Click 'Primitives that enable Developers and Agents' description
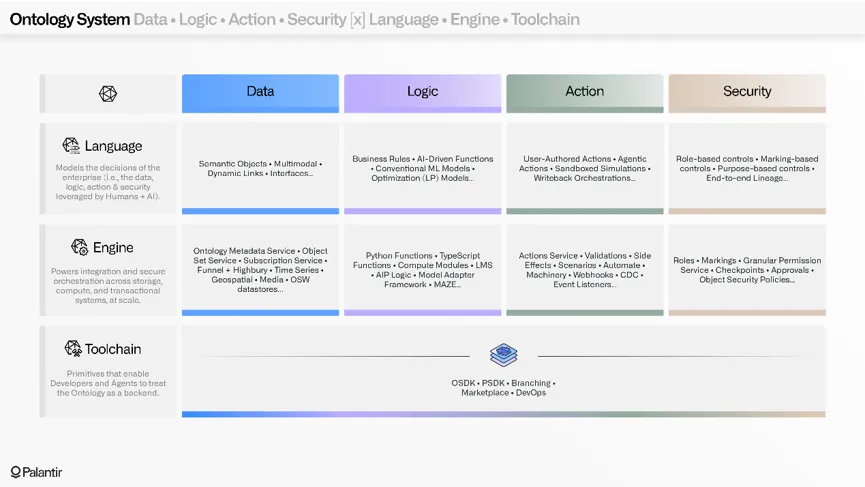This screenshot has width=865, height=487. coord(108,383)
